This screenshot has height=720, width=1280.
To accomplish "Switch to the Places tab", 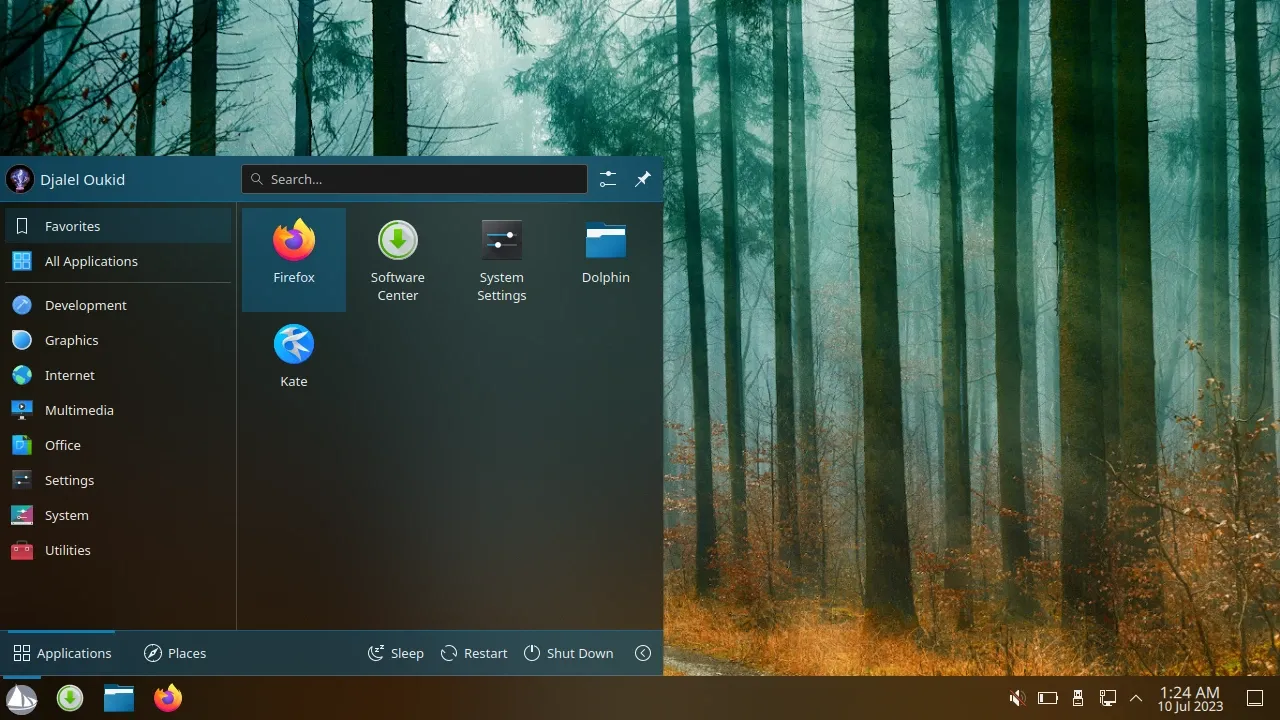I will tap(175, 653).
